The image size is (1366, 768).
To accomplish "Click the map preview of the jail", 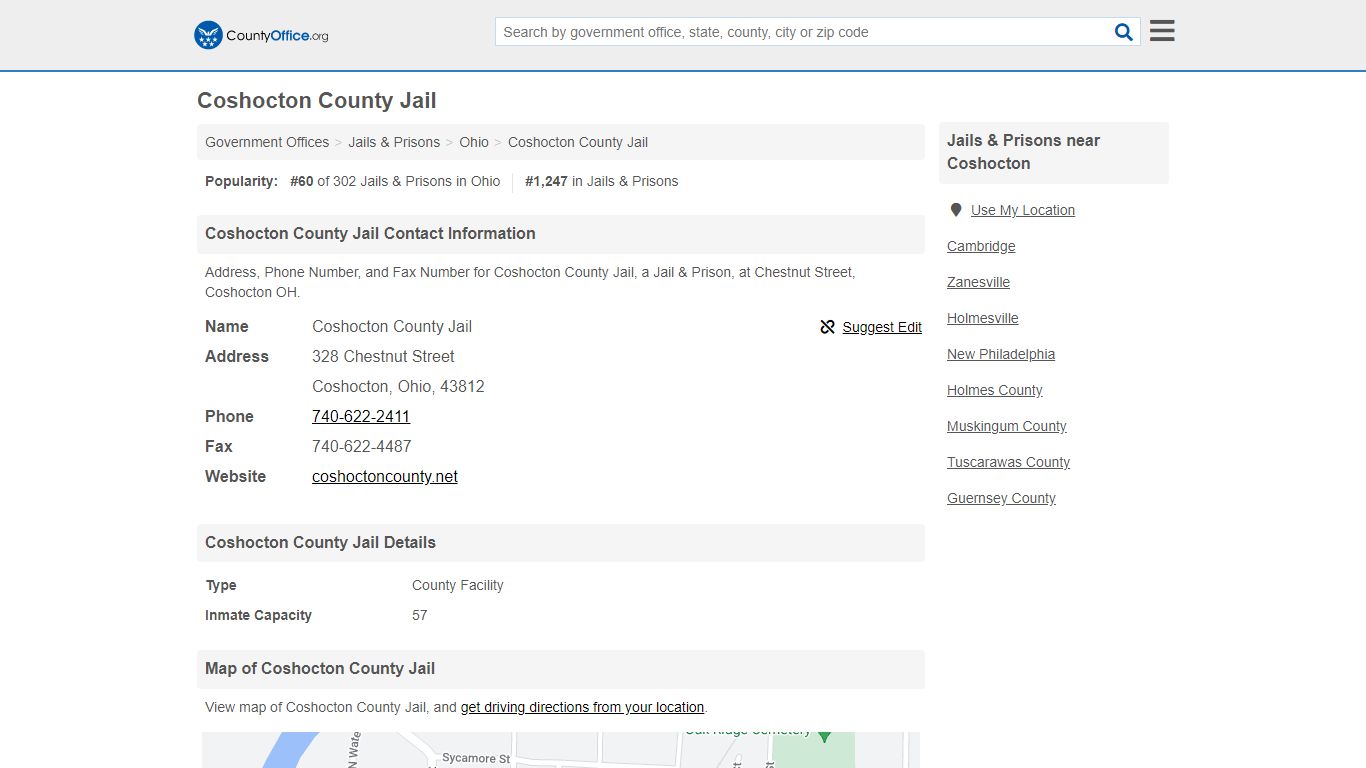I will coord(560,750).
